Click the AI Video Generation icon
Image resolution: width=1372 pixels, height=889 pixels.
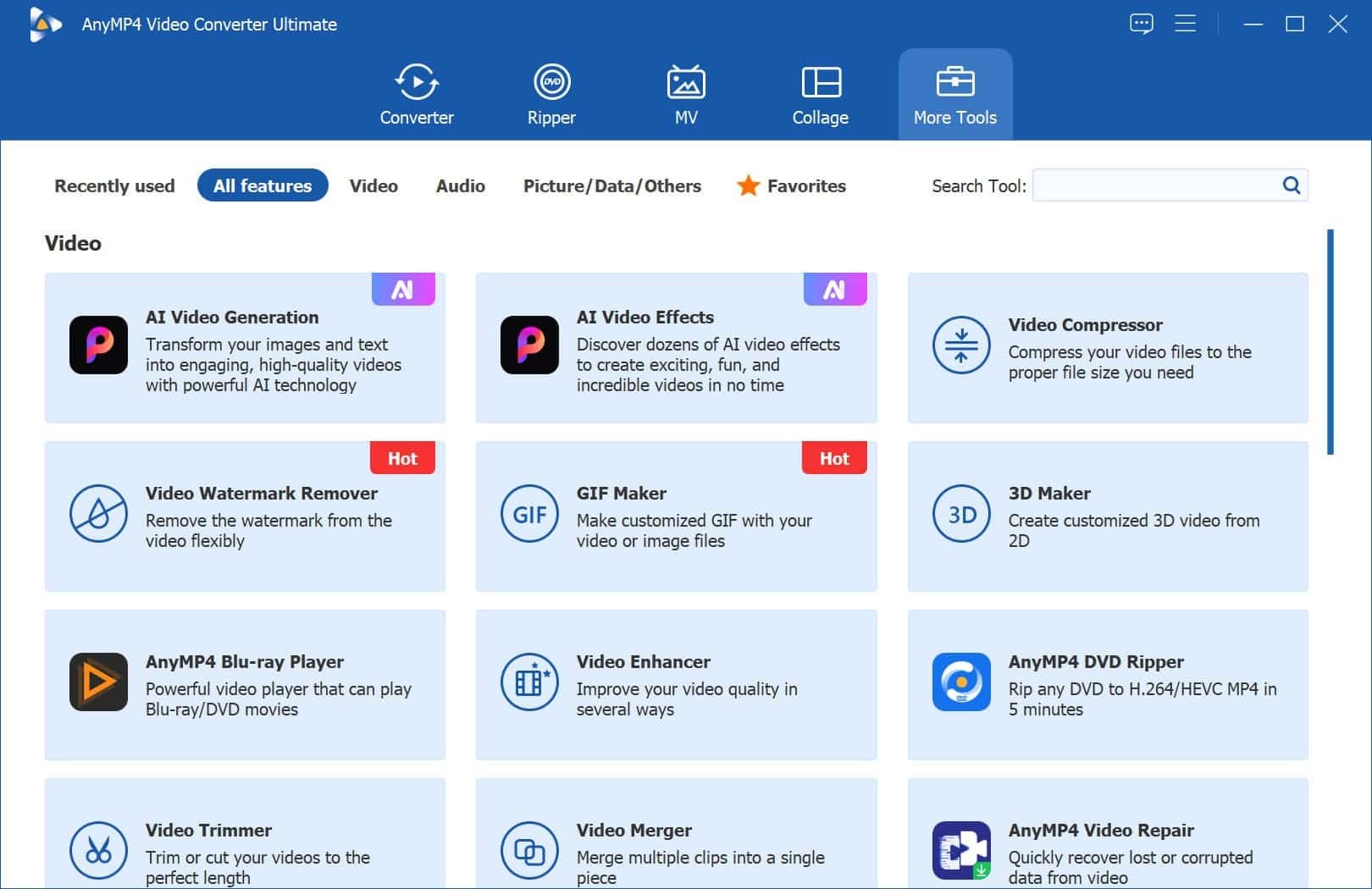pos(98,345)
